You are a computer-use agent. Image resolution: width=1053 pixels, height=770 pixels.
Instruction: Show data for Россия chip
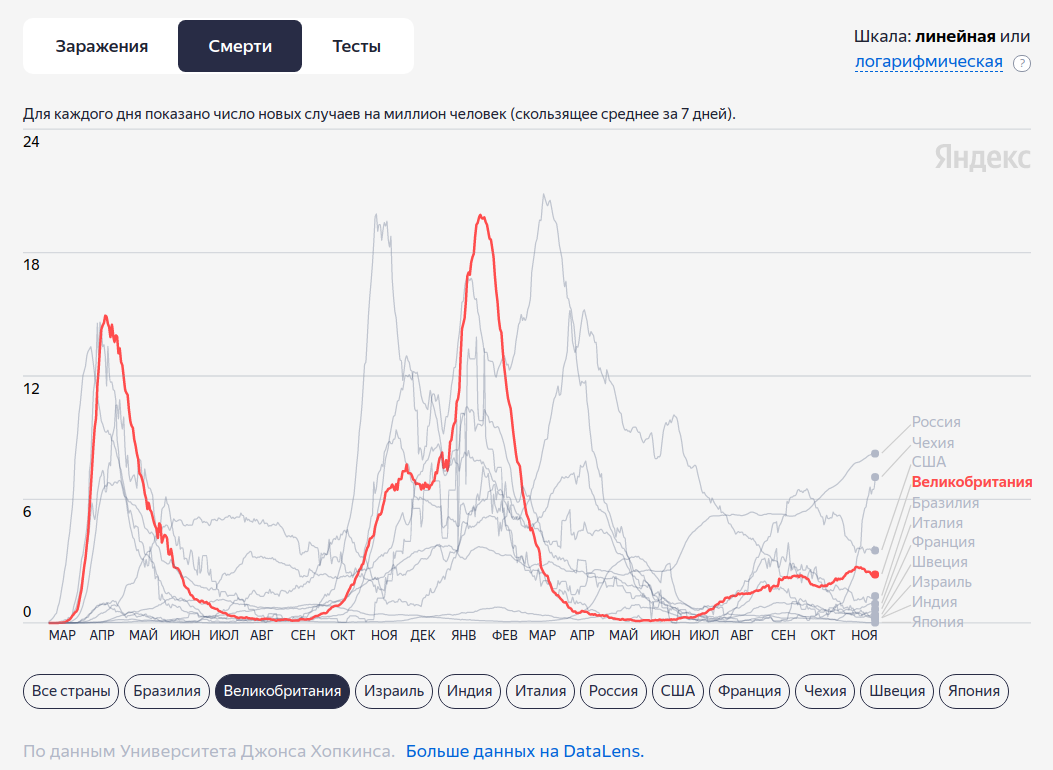pos(613,691)
